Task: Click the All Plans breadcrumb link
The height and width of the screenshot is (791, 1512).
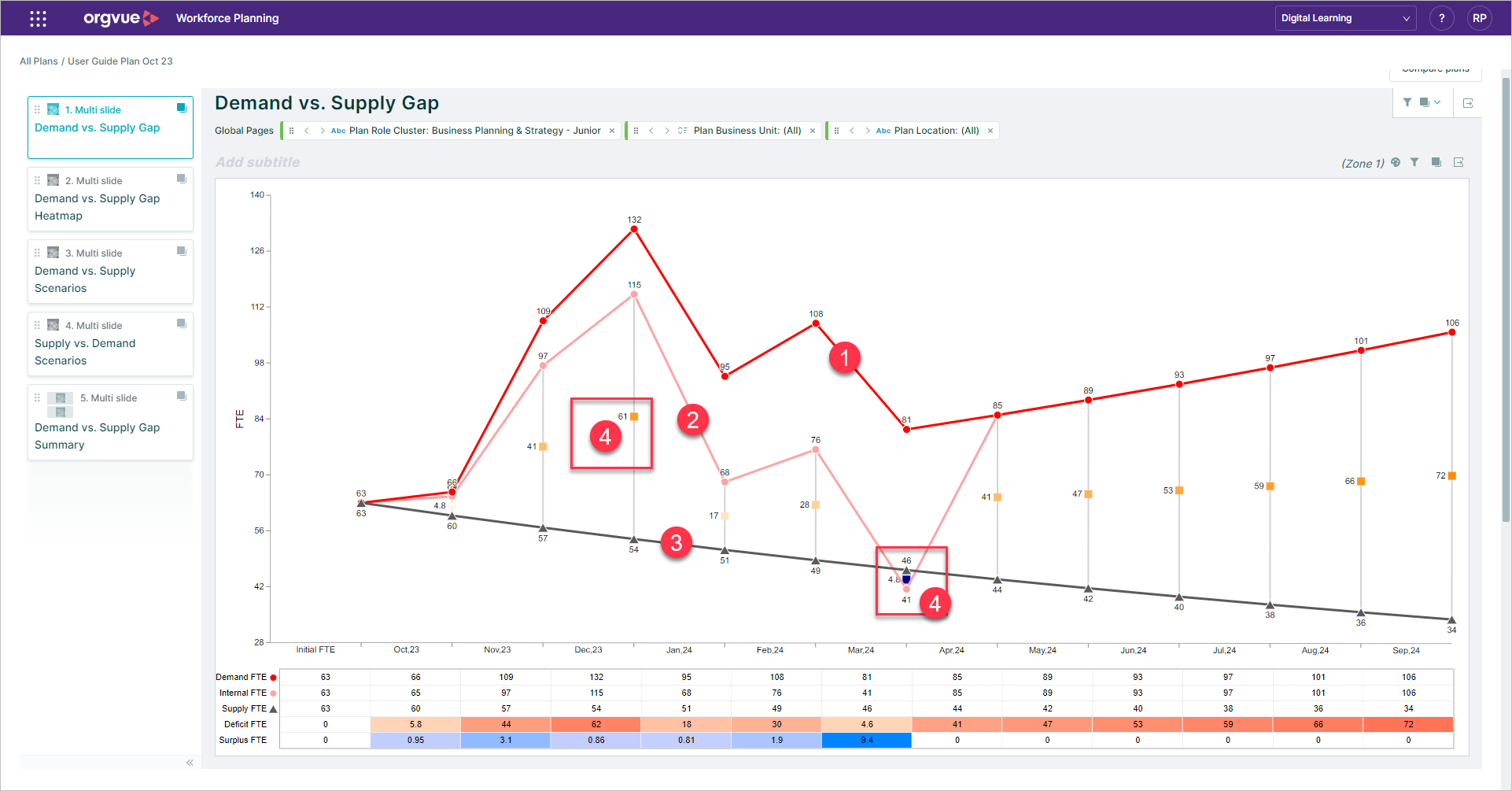Action: click(x=39, y=61)
